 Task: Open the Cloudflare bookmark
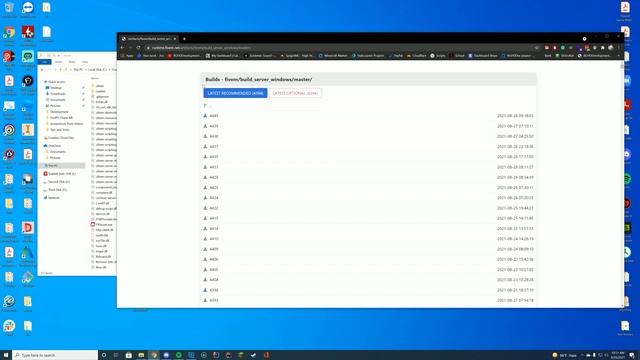tap(416, 56)
